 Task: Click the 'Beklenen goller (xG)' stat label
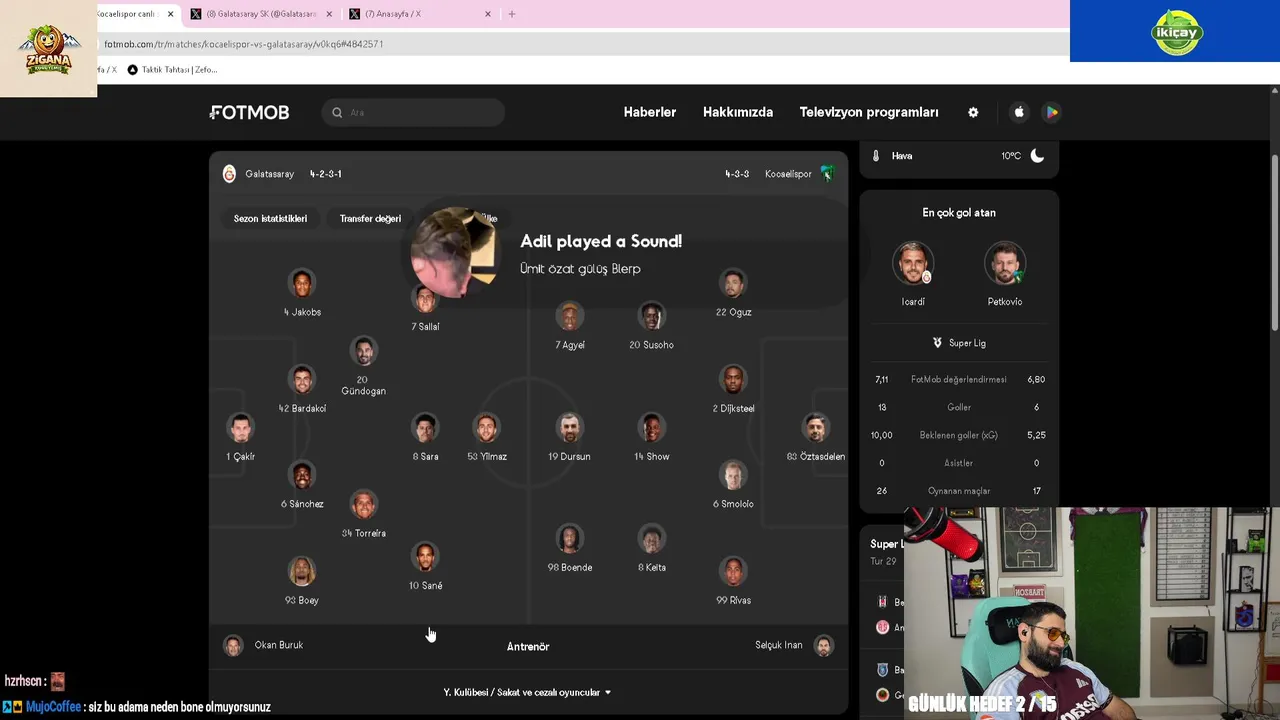pyautogui.click(x=959, y=435)
